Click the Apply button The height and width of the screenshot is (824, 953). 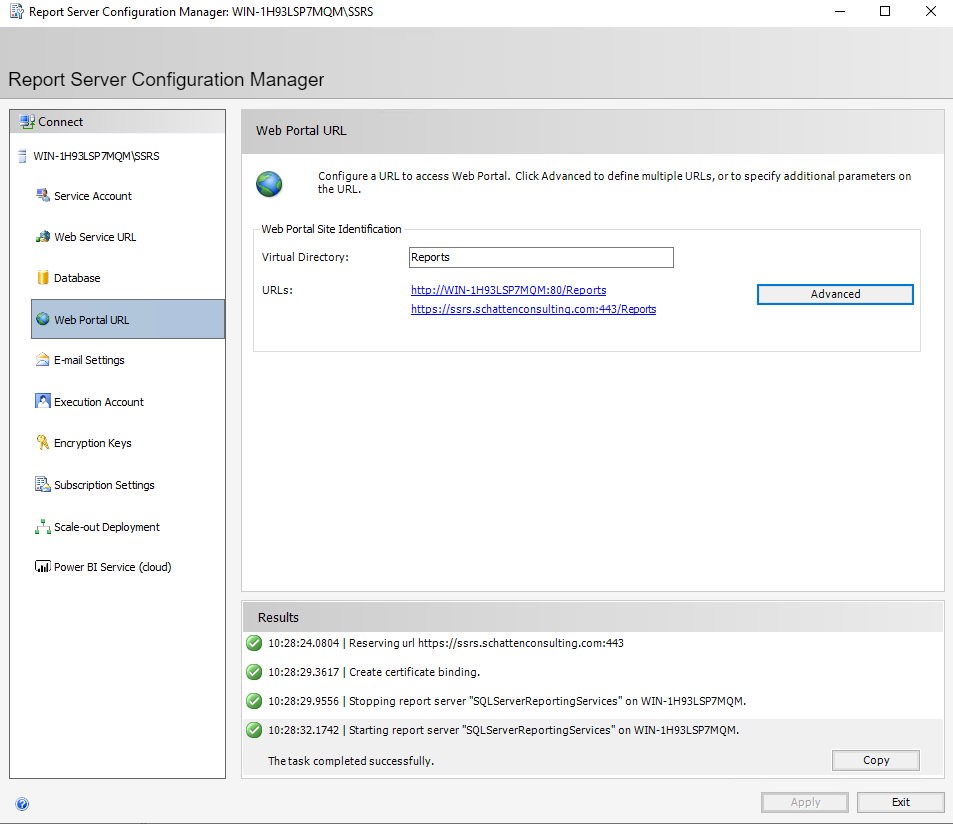804,801
